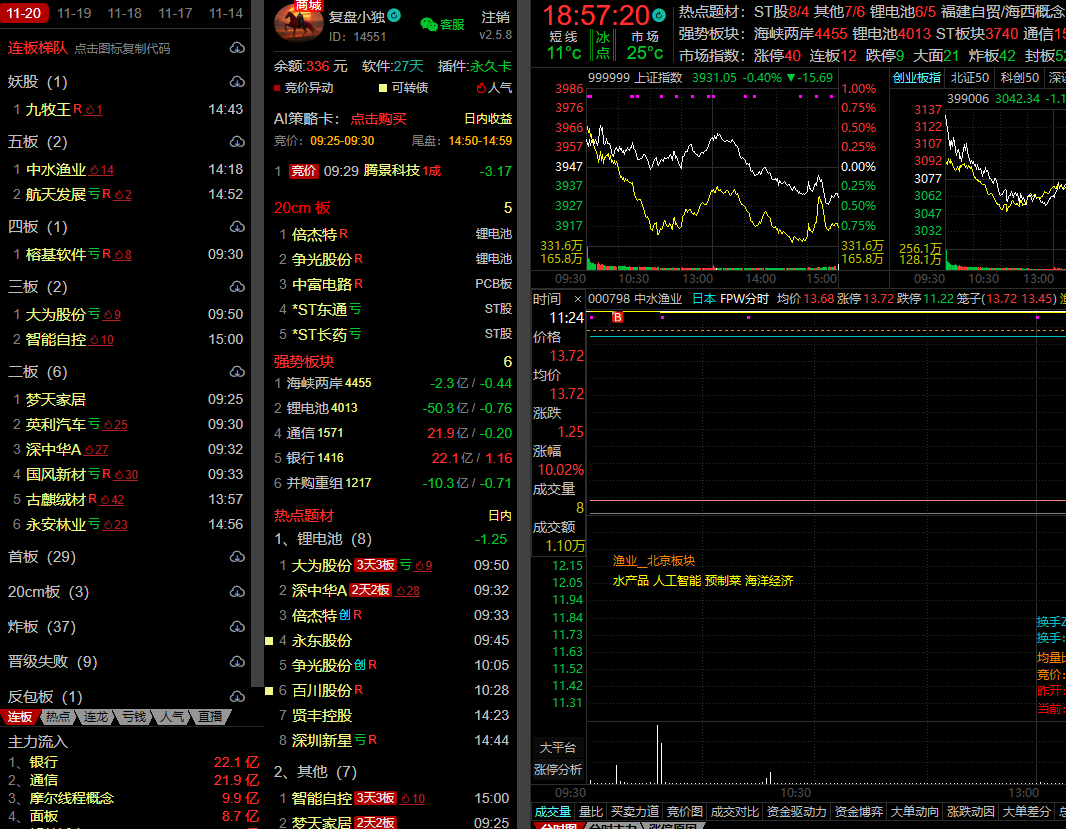Switch to the 11-19 date tab
1066x829 pixels.
pyautogui.click(x=74, y=13)
